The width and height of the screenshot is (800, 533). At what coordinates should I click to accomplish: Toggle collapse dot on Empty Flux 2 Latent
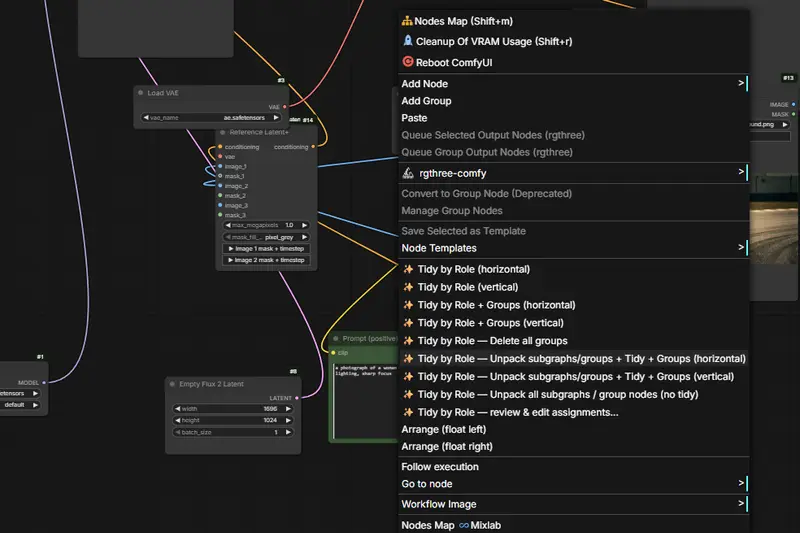click(x=172, y=384)
